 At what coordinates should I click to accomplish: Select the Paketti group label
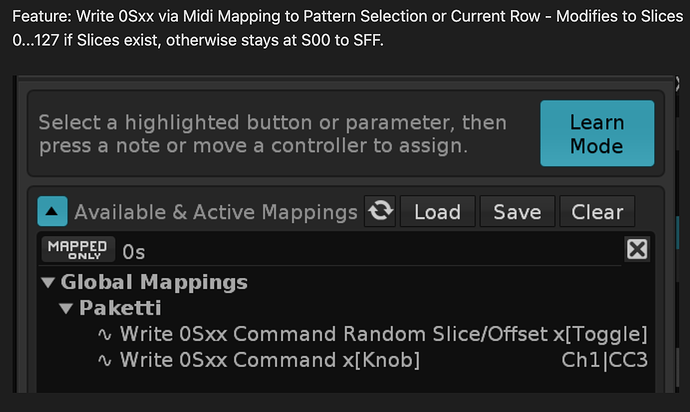120,308
